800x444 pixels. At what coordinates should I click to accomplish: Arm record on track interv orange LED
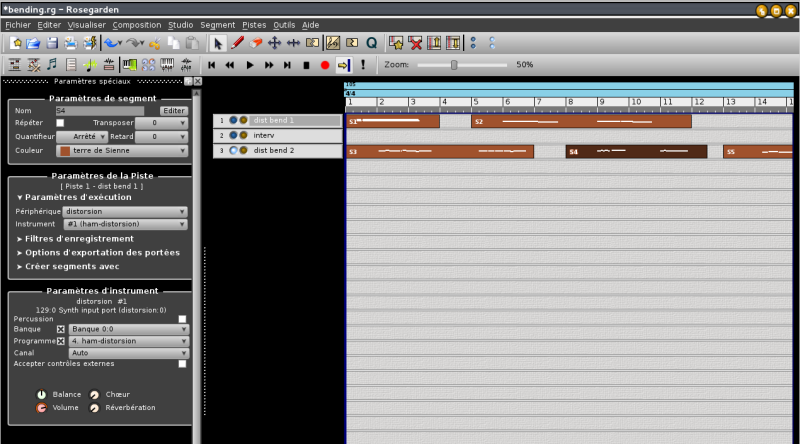tap(243, 135)
